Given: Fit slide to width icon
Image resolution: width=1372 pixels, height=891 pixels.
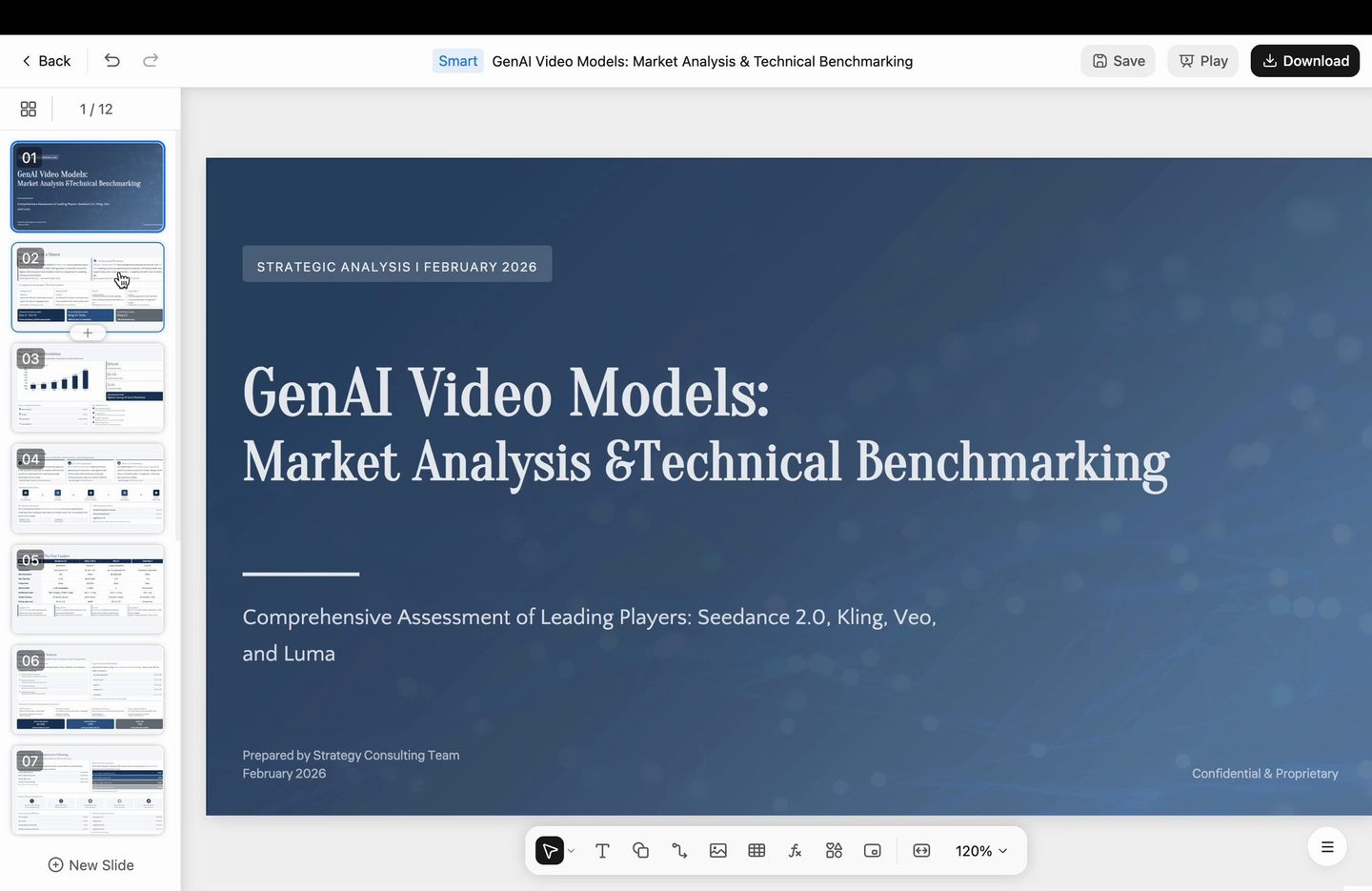Looking at the screenshot, I should pos(921,851).
